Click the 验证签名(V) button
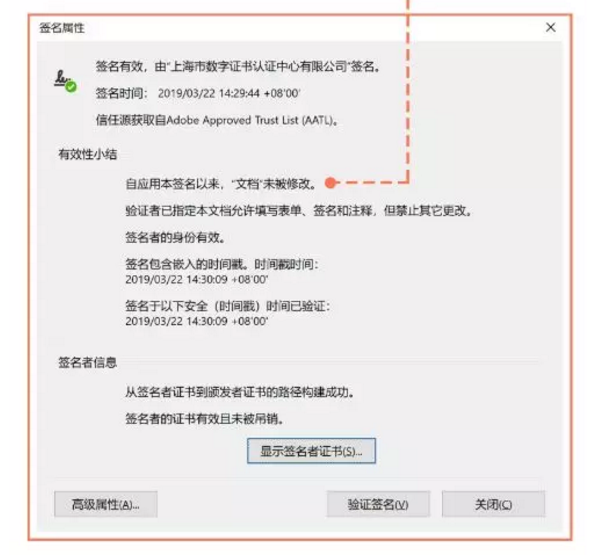Image resolution: width=592 pixels, height=557 pixels. [x=378, y=504]
